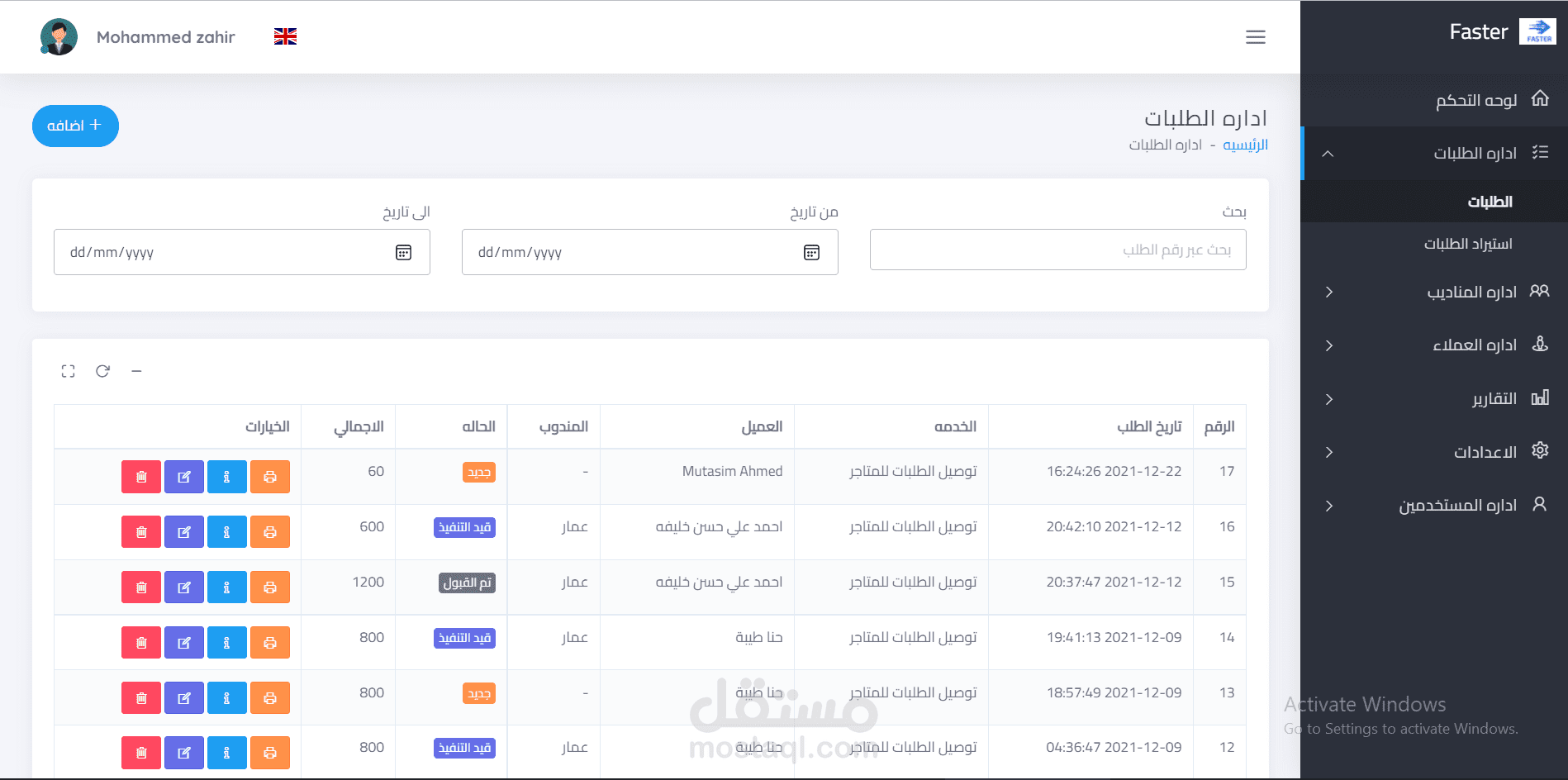Switch language via UK flag
Viewport: 1568px width, 780px height.
coord(285,36)
